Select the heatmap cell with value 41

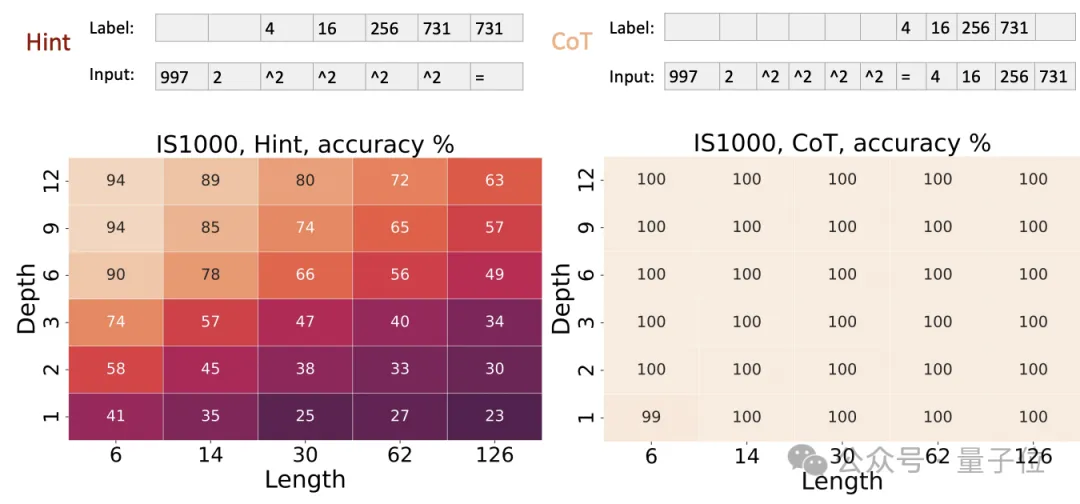coord(116,416)
